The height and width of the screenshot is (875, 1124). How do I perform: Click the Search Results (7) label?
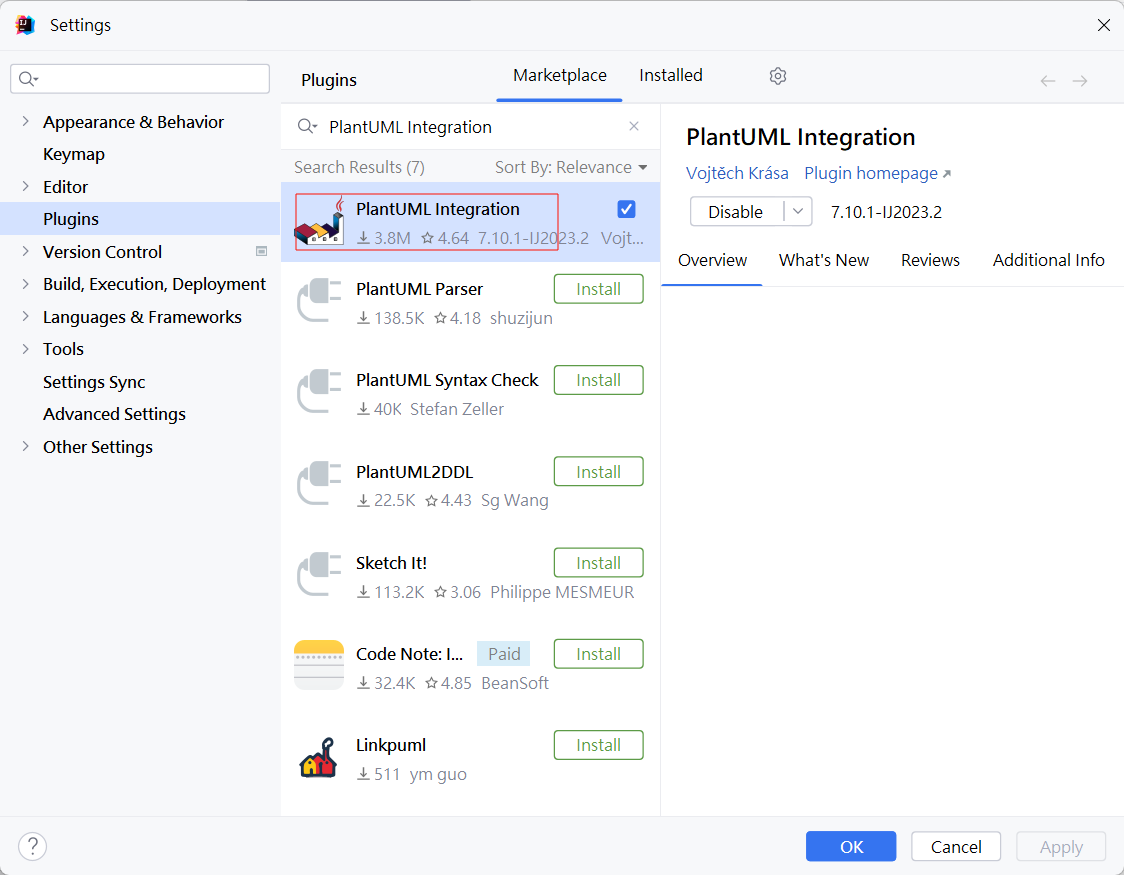[x=359, y=167]
